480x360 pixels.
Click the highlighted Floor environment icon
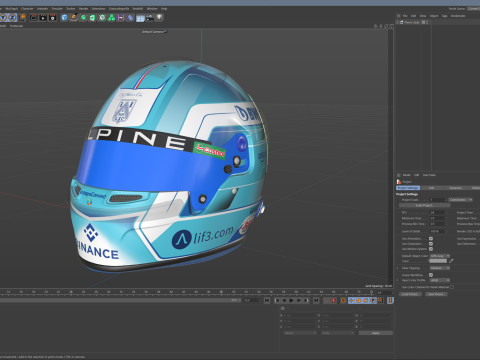(x=140, y=18)
